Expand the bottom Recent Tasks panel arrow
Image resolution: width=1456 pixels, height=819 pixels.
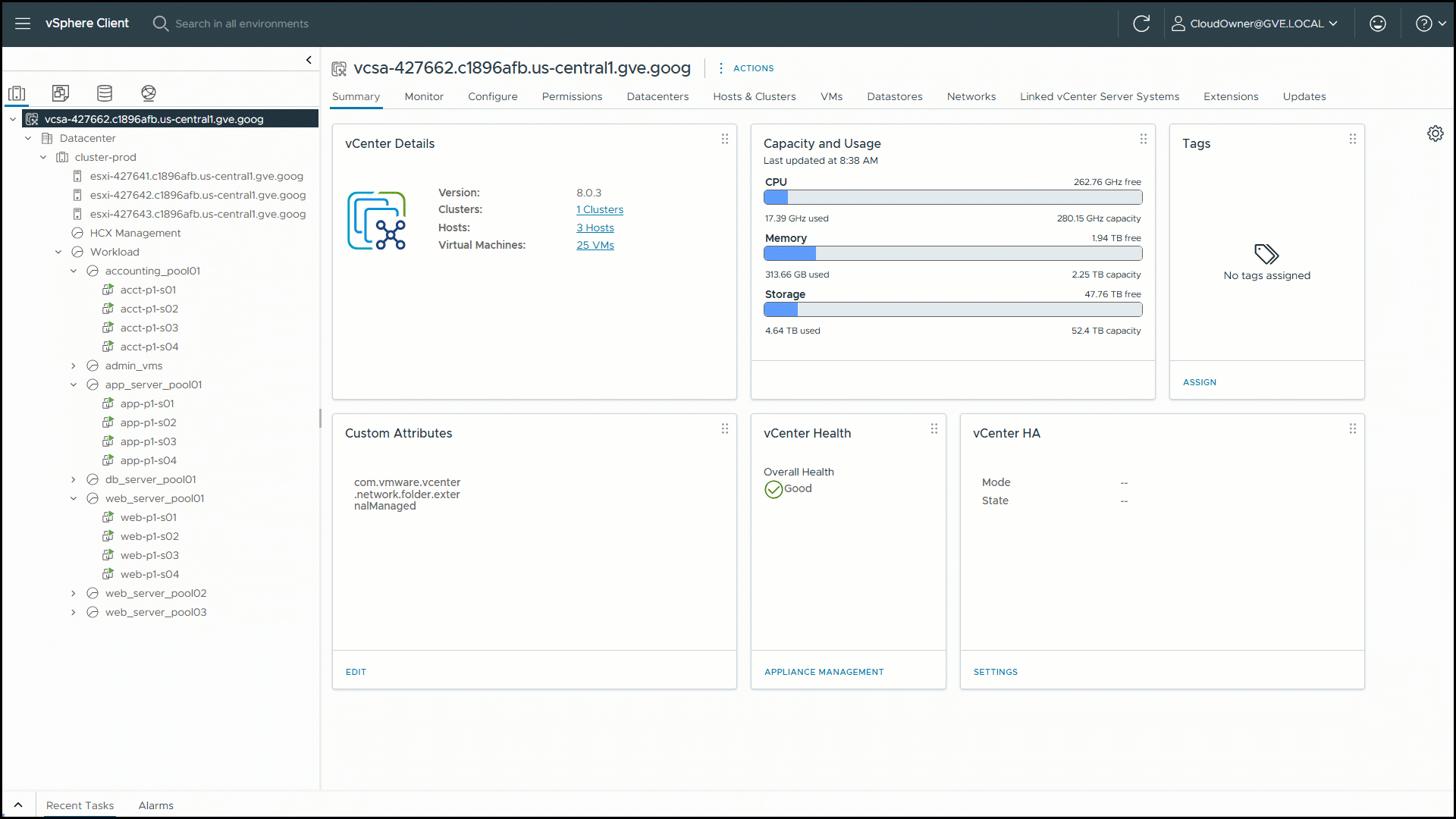click(18, 805)
